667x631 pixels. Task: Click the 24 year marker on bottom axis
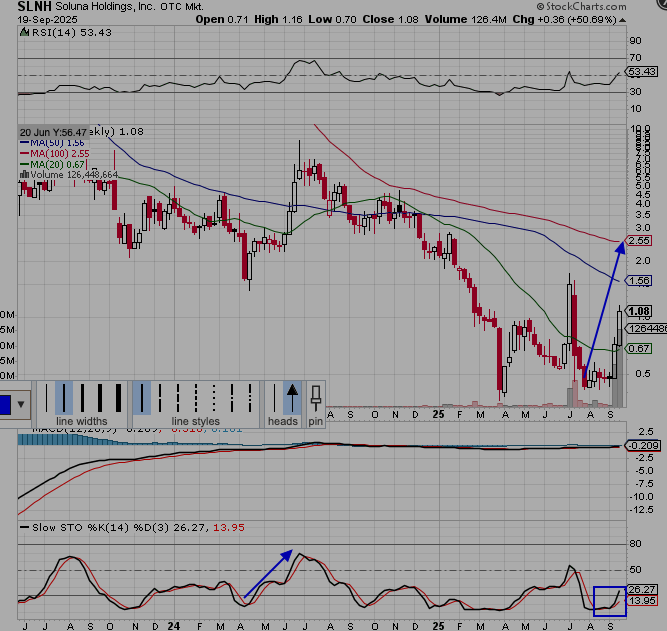tap(174, 626)
